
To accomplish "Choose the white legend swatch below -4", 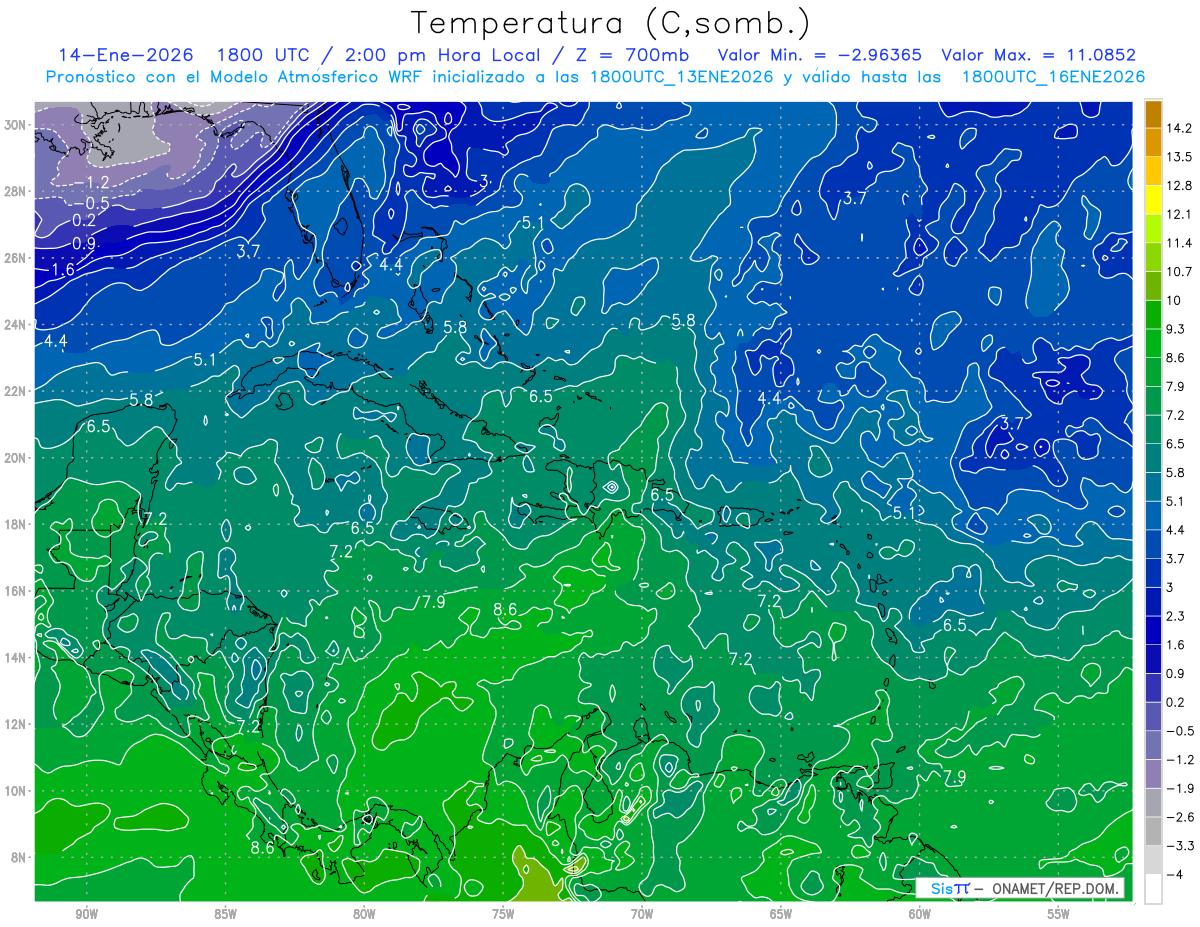I will click(1153, 889).
